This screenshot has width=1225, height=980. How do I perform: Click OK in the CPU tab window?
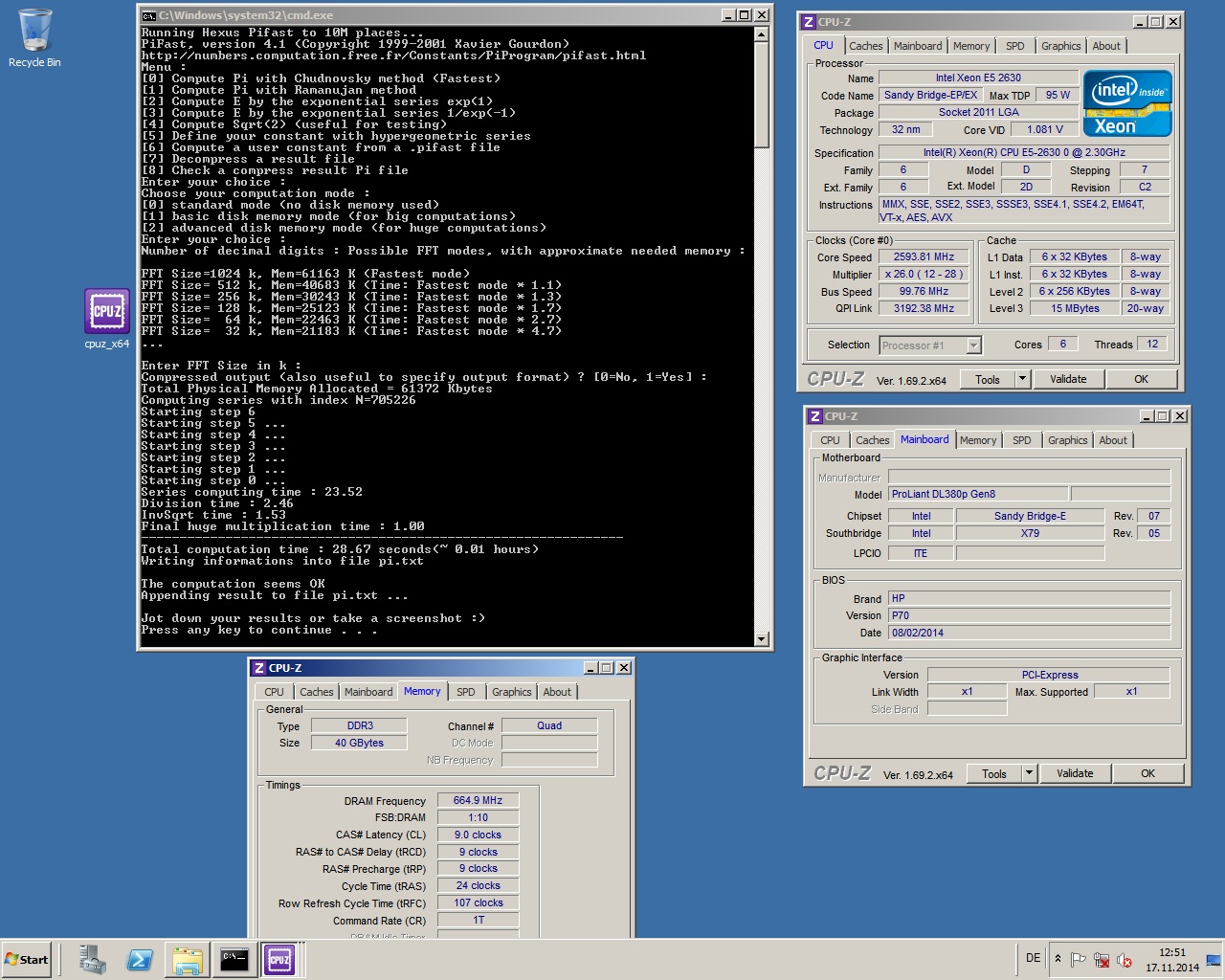[x=1142, y=379]
